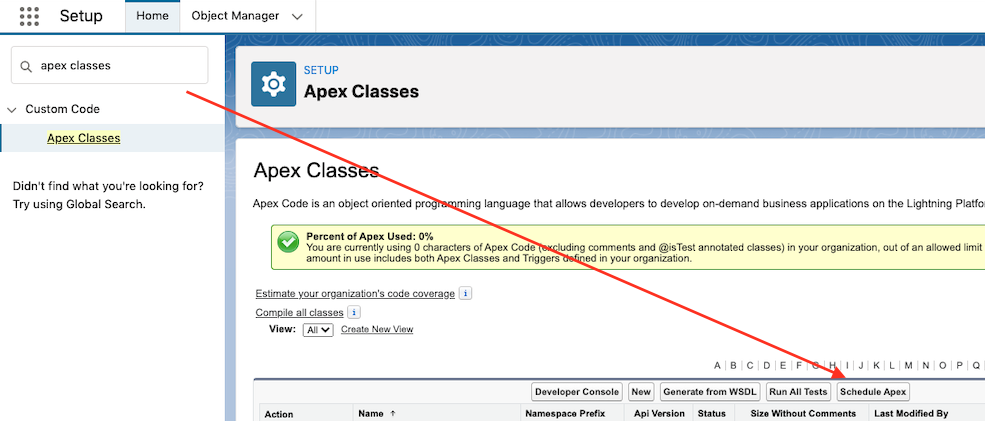Click the Schedule Apex button
This screenshot has height=421, width=985.
pos(873,391)
